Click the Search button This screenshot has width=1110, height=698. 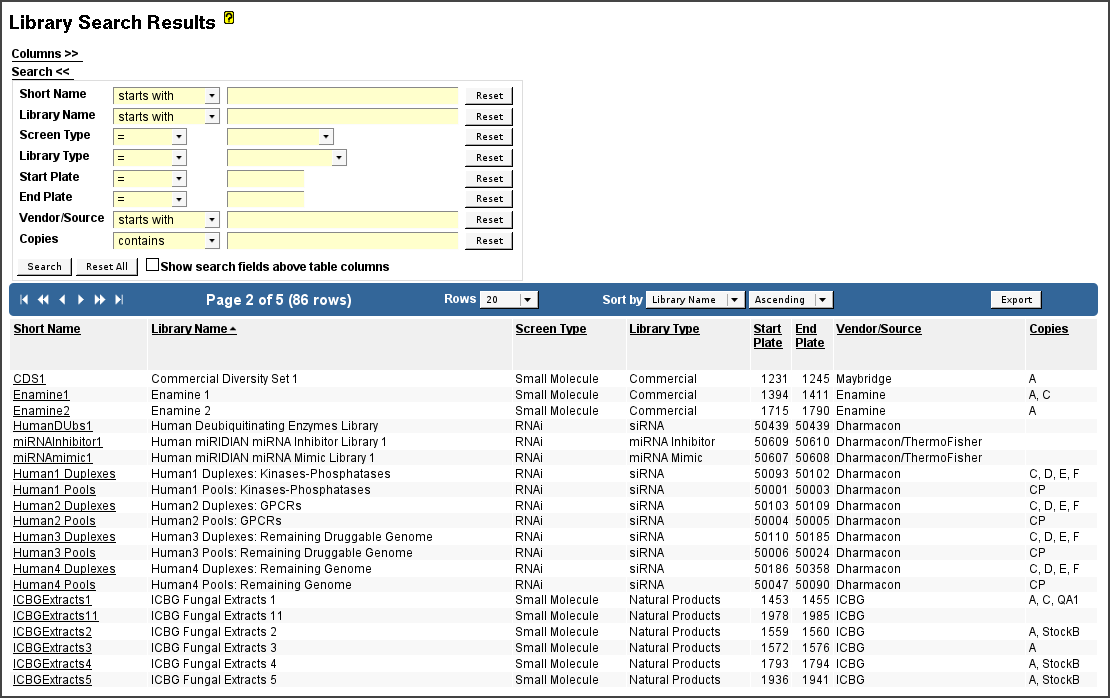45,266
